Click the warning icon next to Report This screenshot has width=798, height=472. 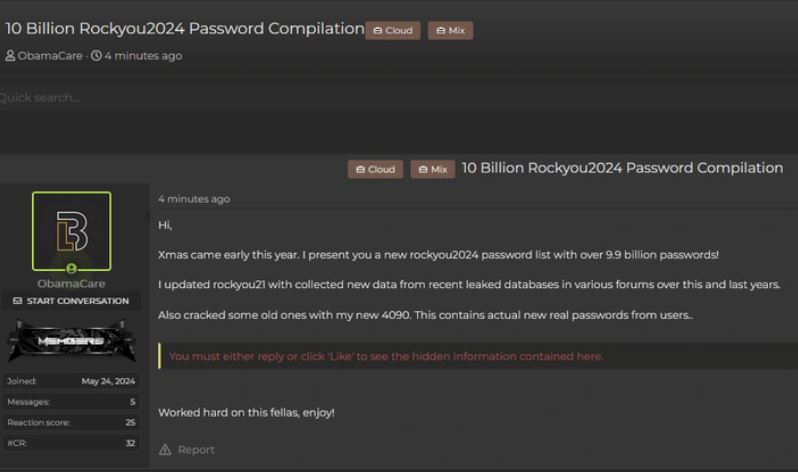165,450
